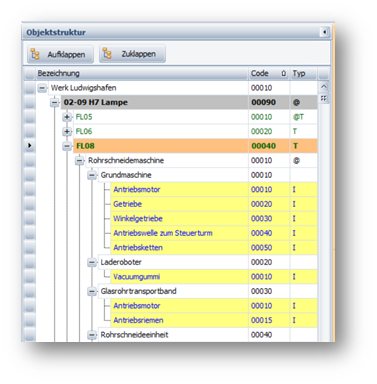Click code 00030 in the Glasrohrtransportband row

tap(262, 291)
